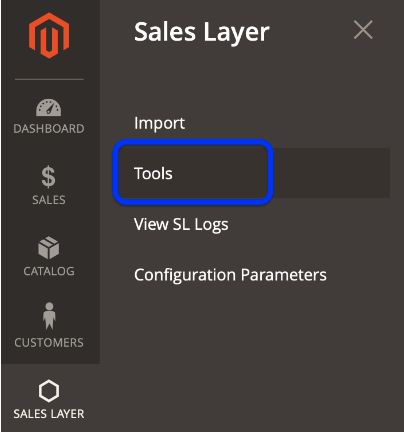Click the SALES LAYER sidebar label
The height and width of the screenshot is (432, 404).
pos(49,414)
